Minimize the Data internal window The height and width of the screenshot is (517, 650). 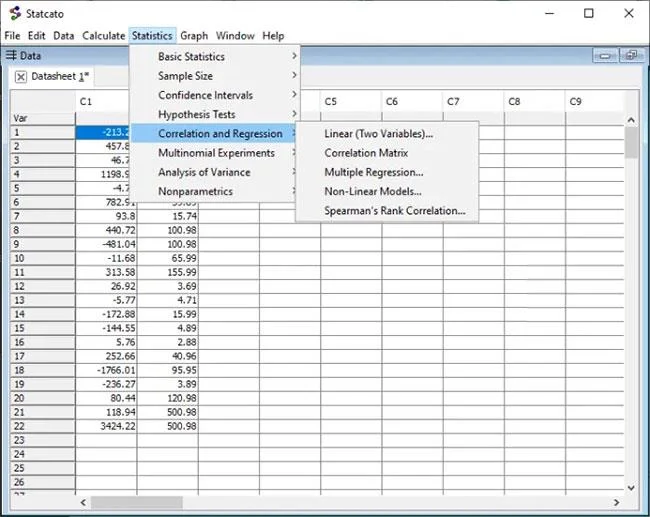click(x=605, y=56)
